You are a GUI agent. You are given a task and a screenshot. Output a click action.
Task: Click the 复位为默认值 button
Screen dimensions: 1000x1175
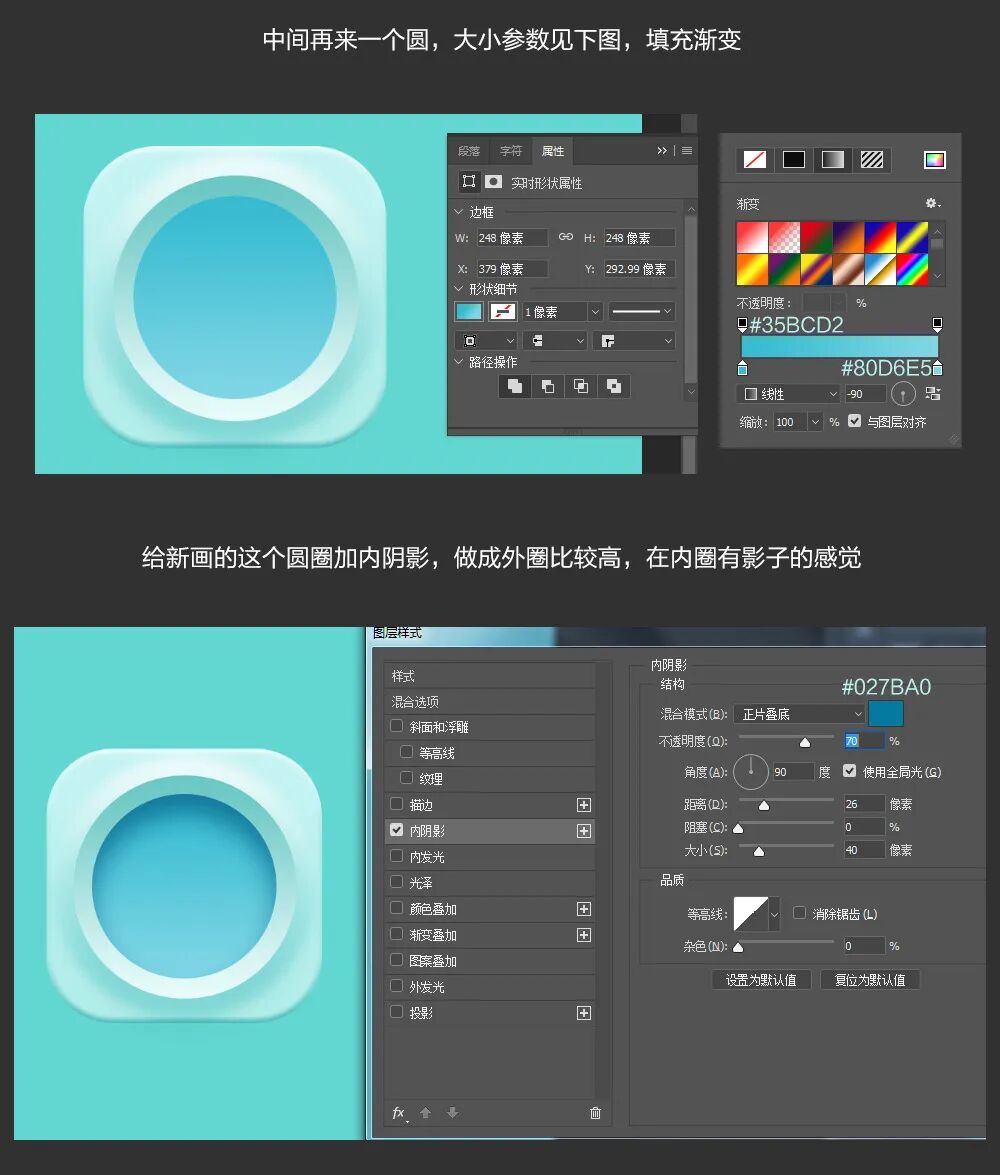point(870,980)
